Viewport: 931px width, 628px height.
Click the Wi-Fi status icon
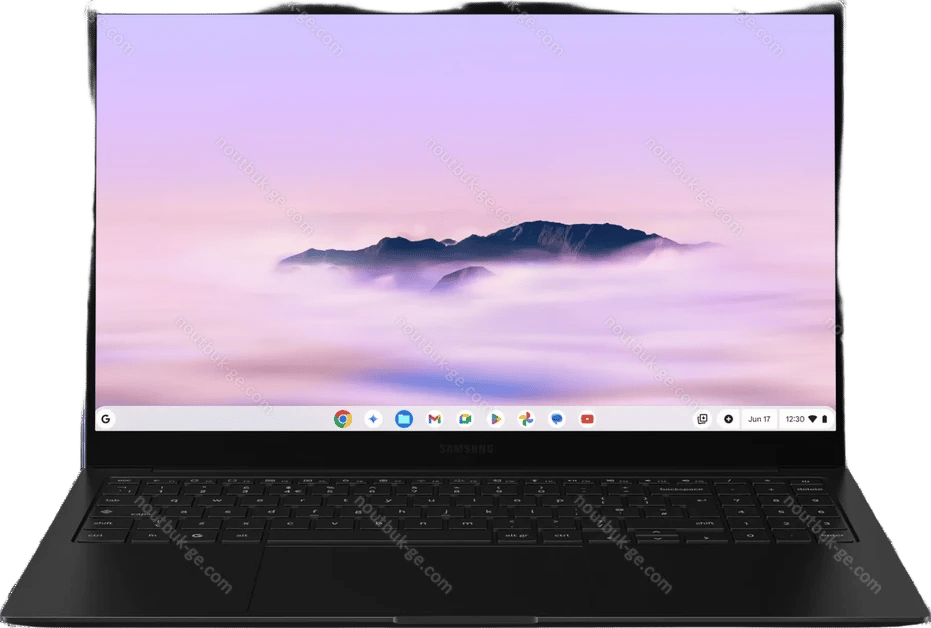813,419
